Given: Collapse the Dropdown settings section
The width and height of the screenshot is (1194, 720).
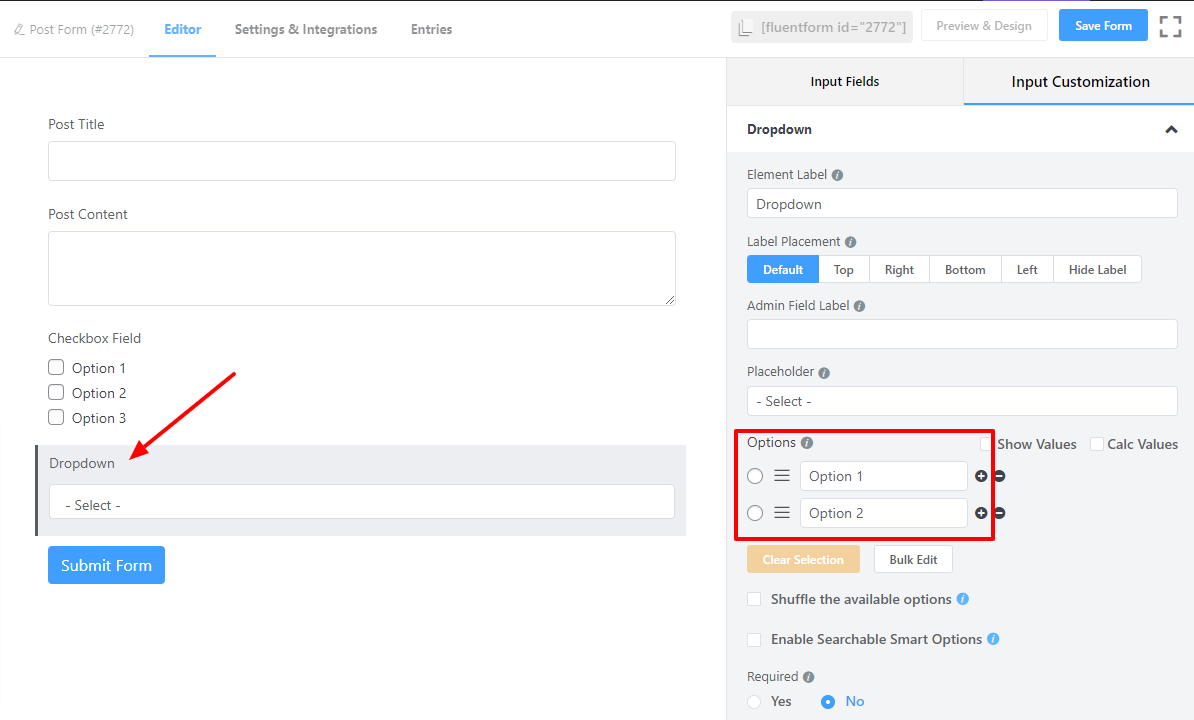Looking at the screenshot, I should (x=1171, y=130).
